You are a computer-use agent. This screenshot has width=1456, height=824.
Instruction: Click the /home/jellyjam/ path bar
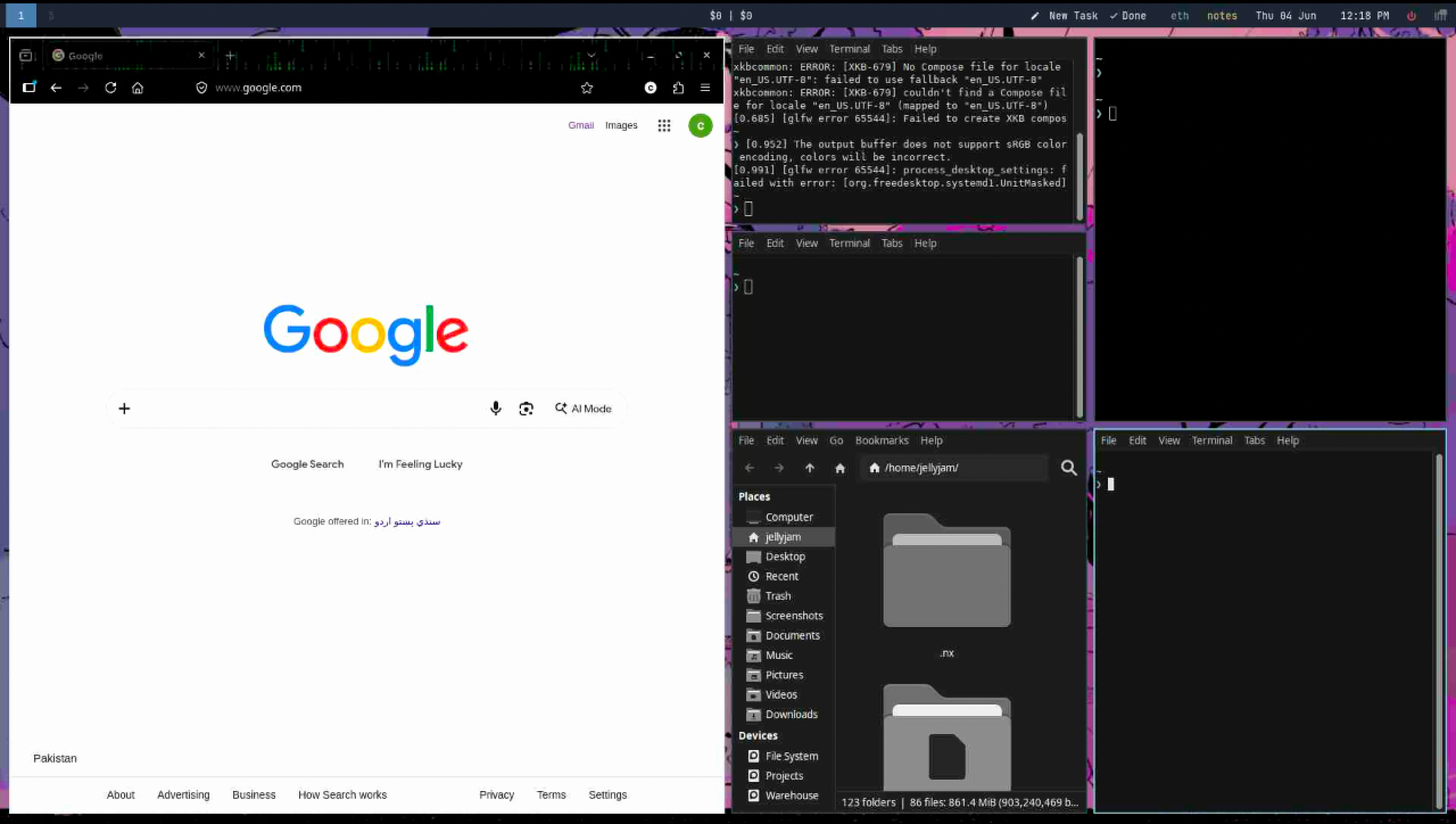pyautogui.click(x=953, y=468)
